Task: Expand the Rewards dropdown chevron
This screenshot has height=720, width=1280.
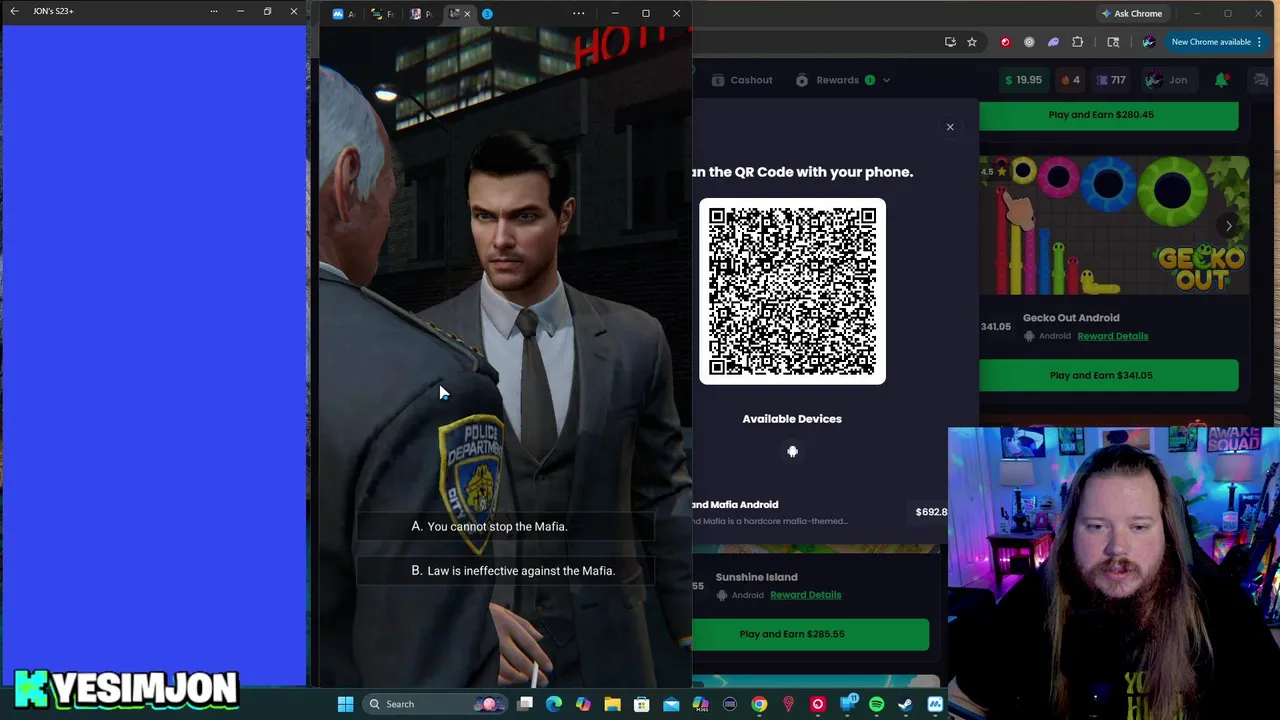Action: coord(886,80)
